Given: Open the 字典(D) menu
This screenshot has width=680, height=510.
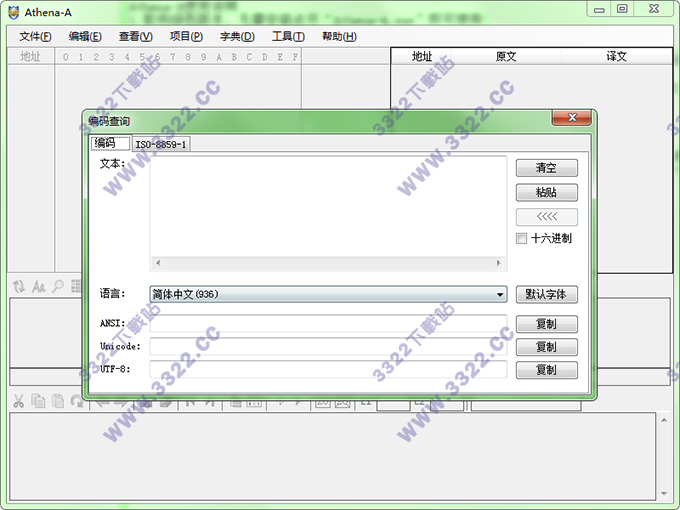Looking at the screenshot, I should 237,36.
